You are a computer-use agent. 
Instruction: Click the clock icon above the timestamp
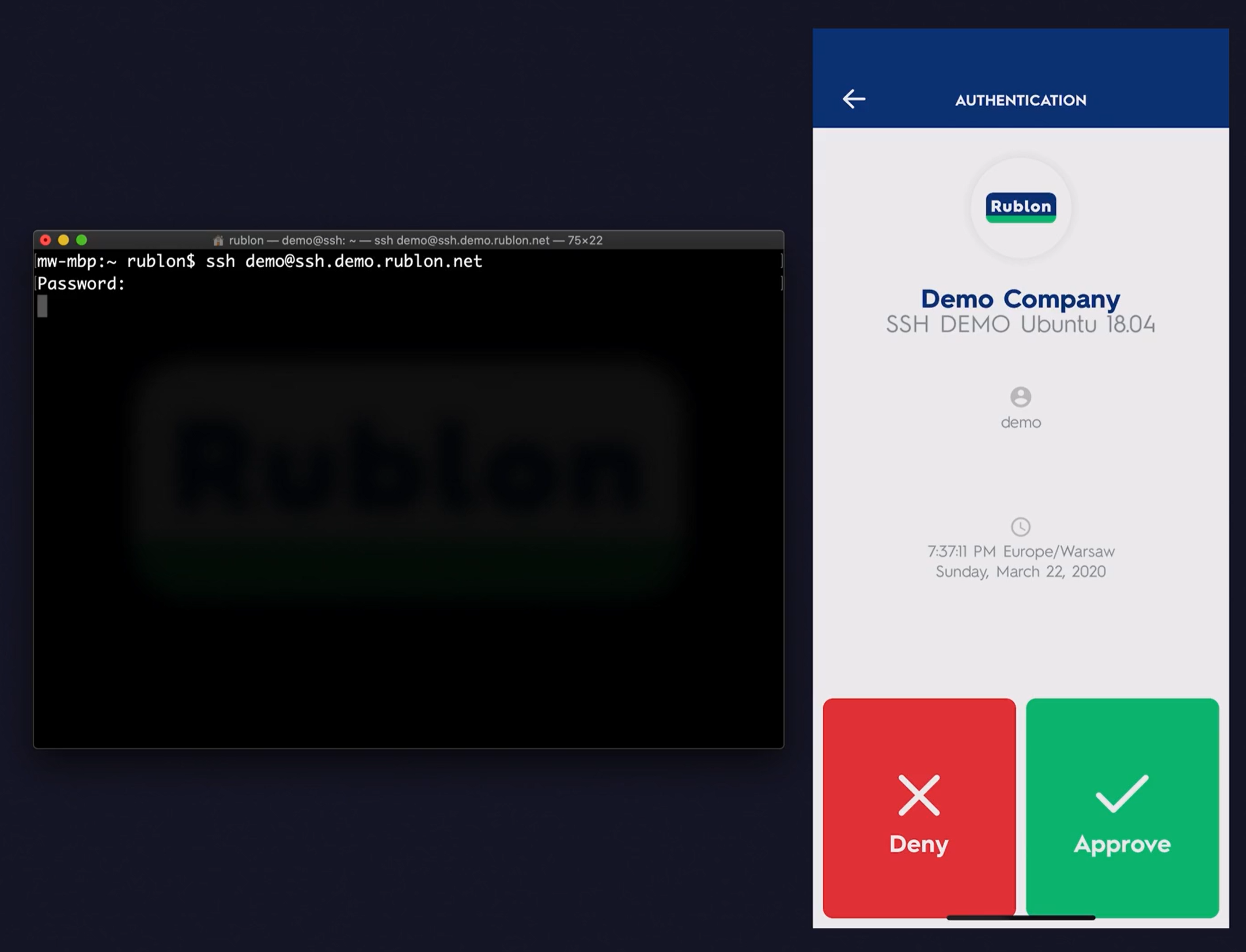click(1020, 526)
